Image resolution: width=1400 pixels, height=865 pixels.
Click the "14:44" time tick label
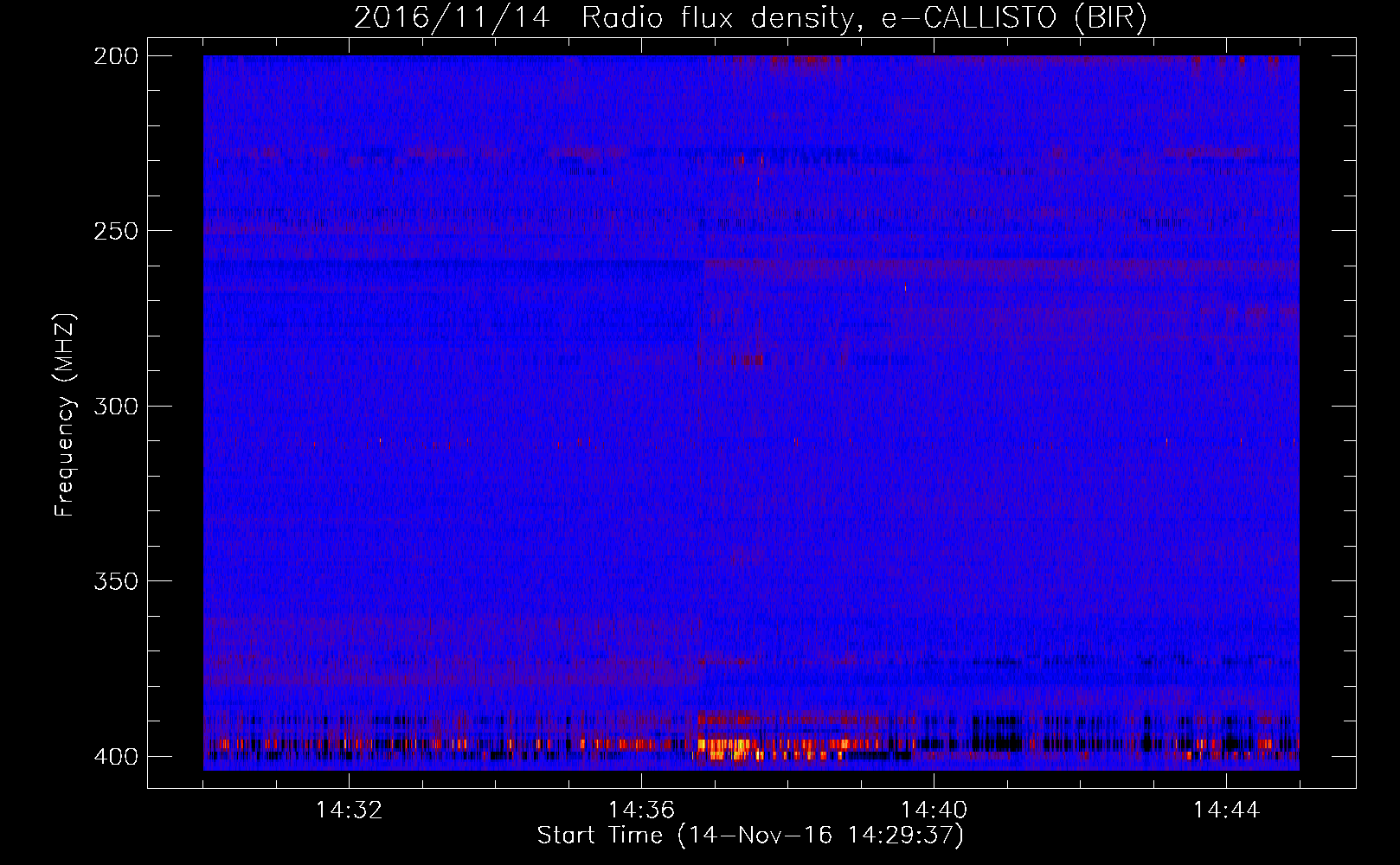(x=1226, y=810)
